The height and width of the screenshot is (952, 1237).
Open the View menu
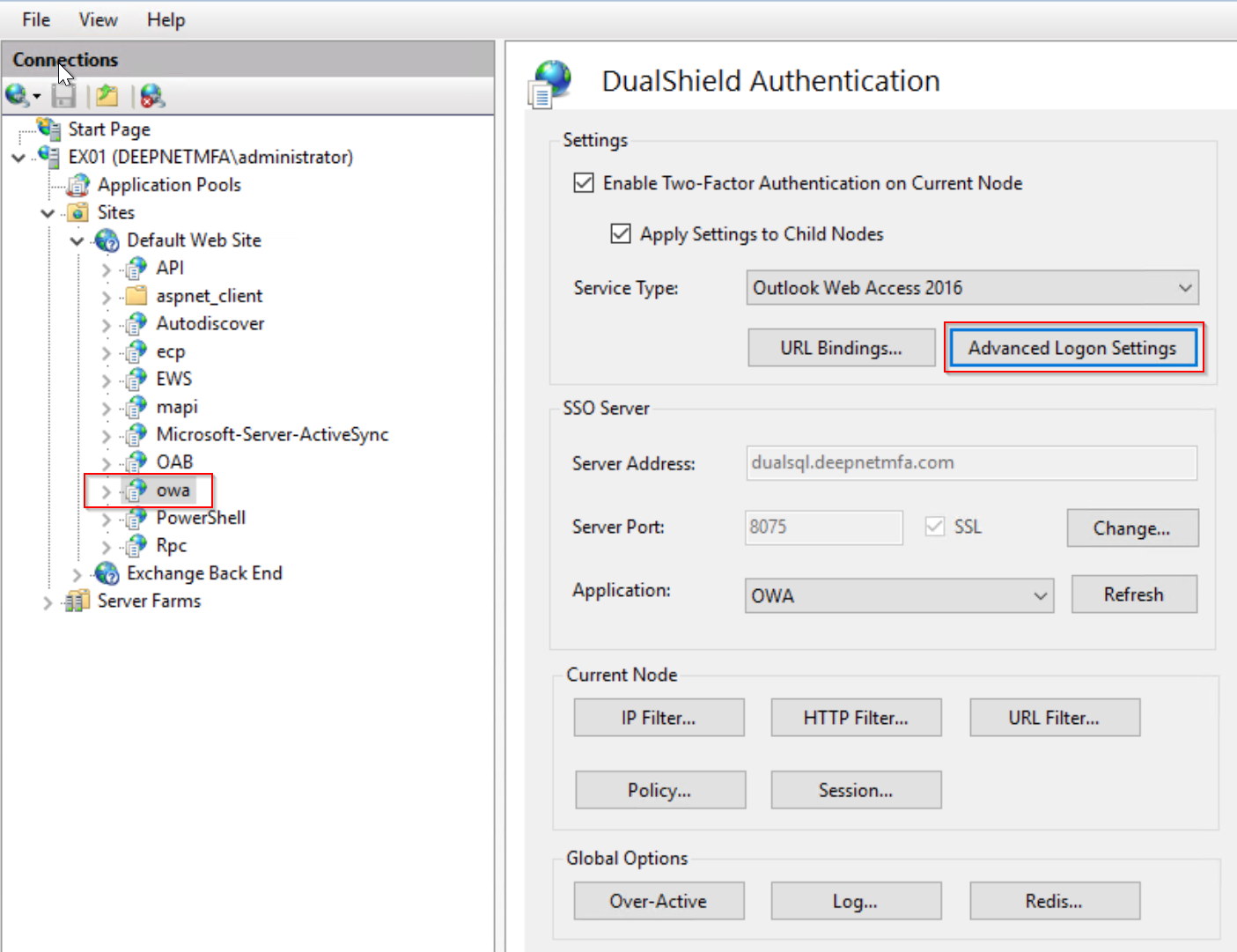tap(98, 19)
